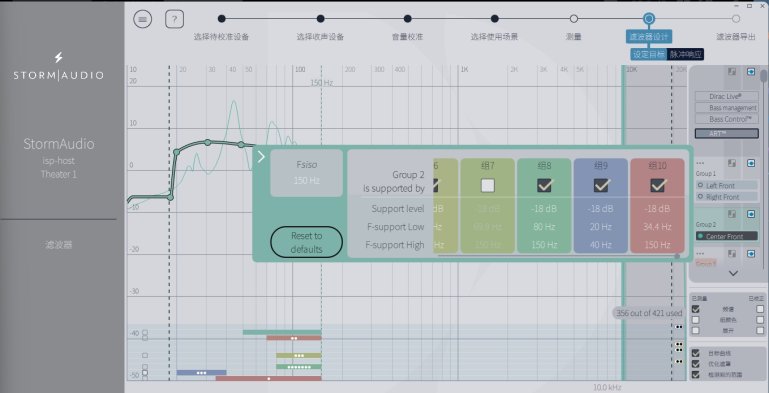Click the teal support range bar
The width and height of the screenshot is (769, 393).
tap(282, 332)
